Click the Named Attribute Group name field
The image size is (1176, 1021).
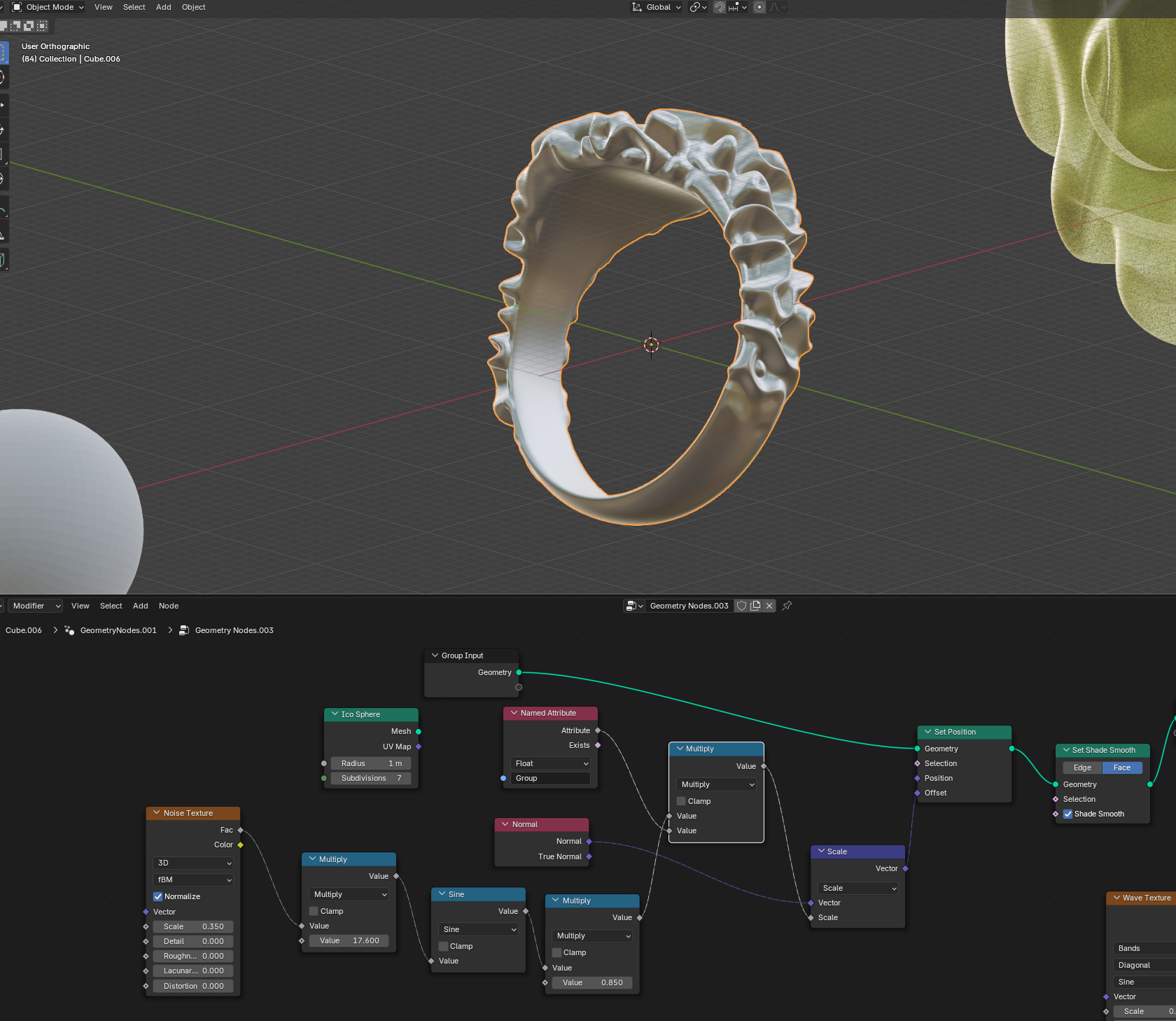coord(550,778)
